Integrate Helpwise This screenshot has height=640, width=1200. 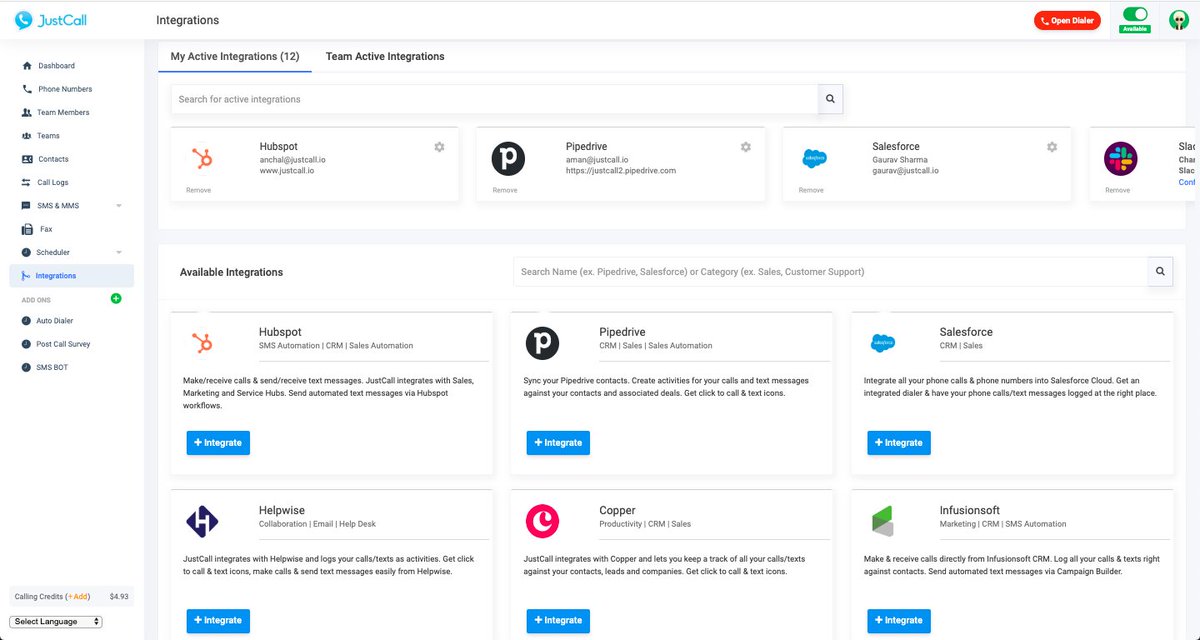tap(218, 620)
